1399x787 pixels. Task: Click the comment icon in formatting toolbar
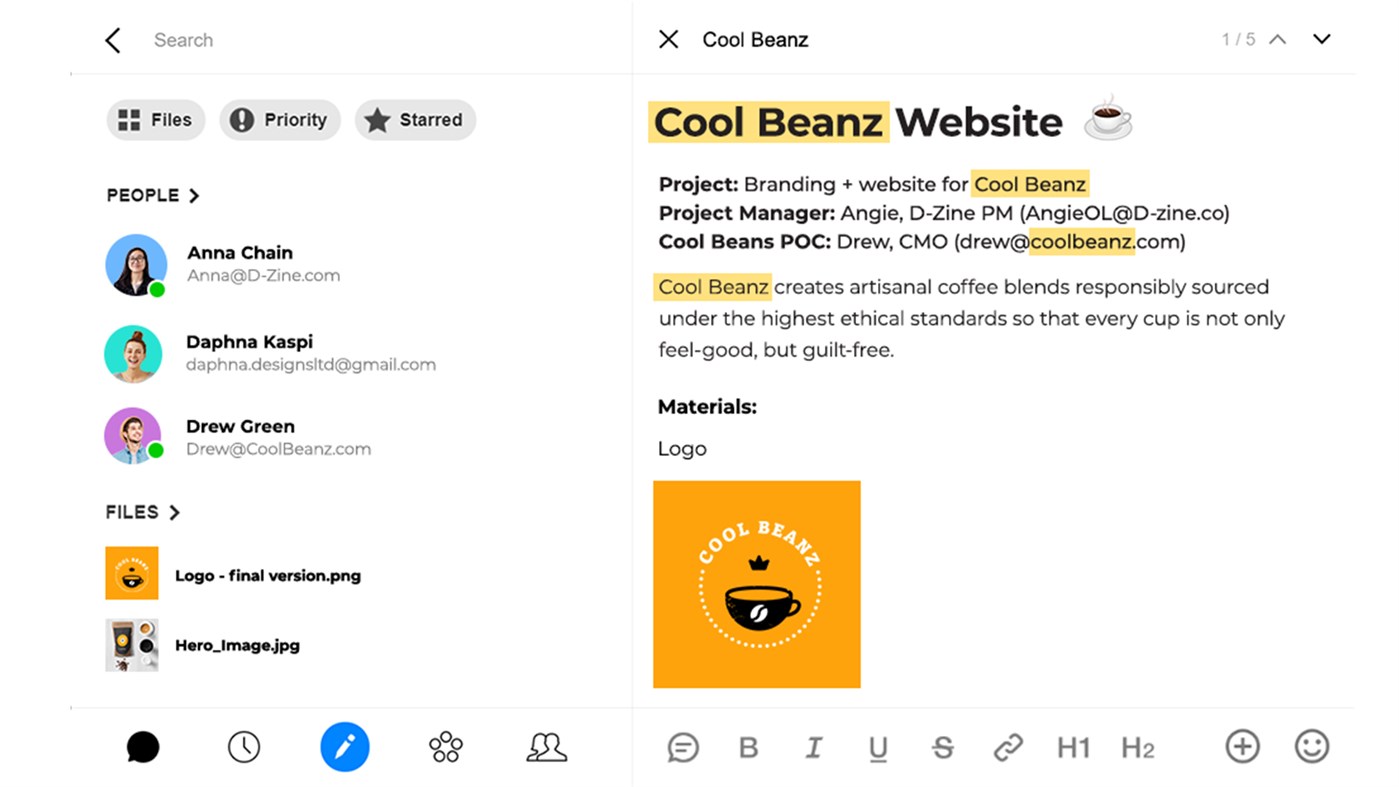coord(683,747)
